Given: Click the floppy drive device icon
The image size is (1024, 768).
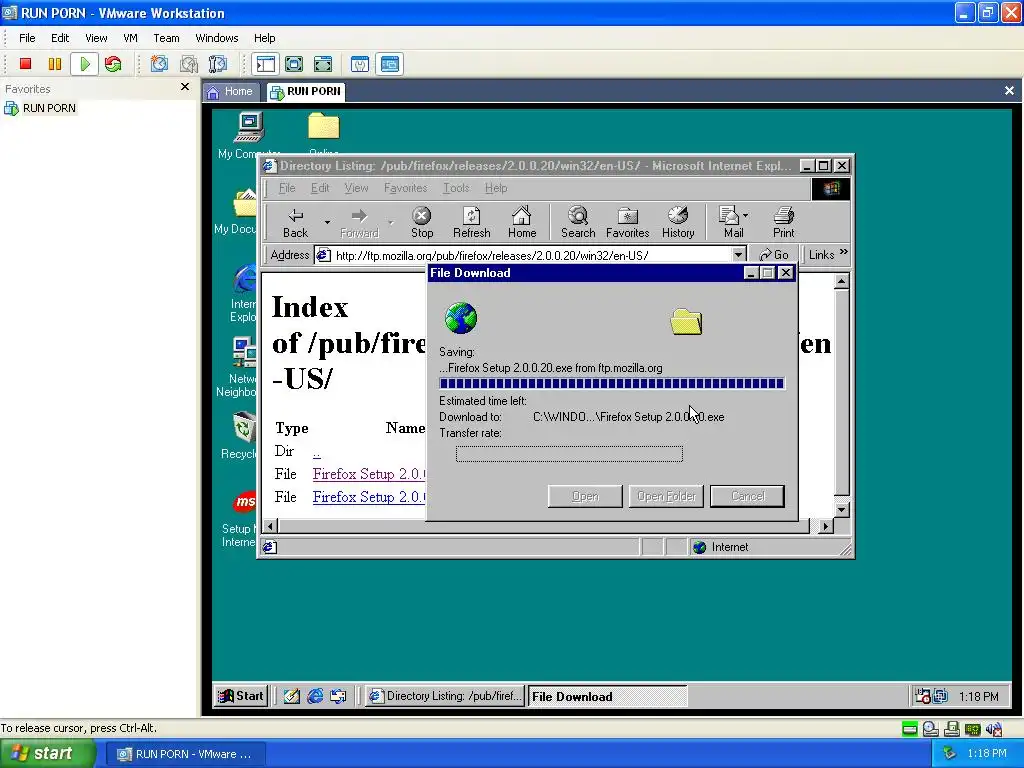Looking at the screenshot, I should [952, 729].
